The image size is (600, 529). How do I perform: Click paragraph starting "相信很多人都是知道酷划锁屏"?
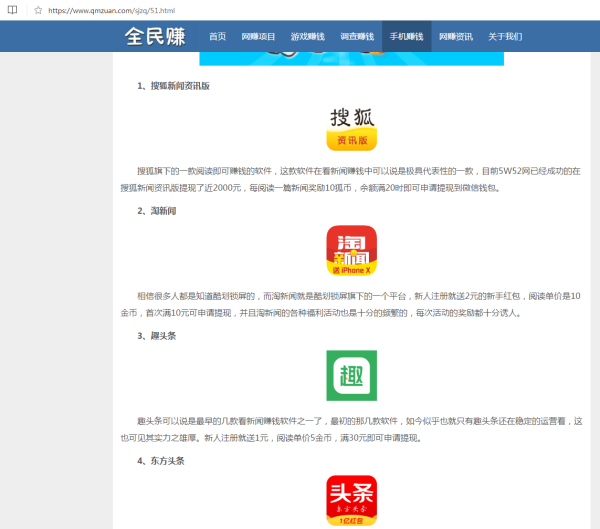pyautogui.click(x=351, y=305)
